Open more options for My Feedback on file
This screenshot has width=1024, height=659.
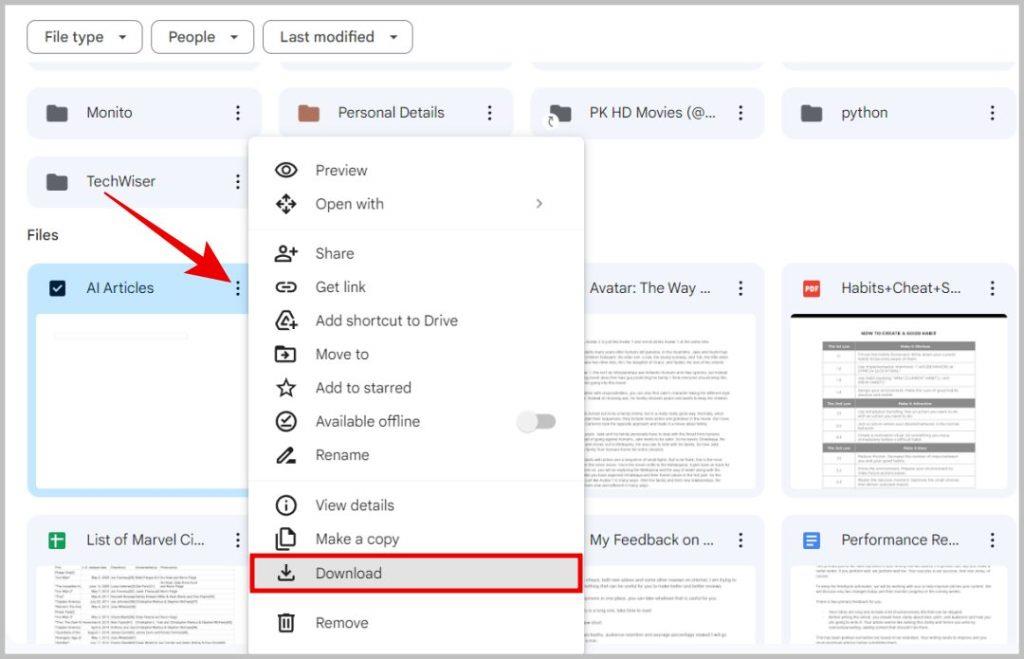(741, 540)
